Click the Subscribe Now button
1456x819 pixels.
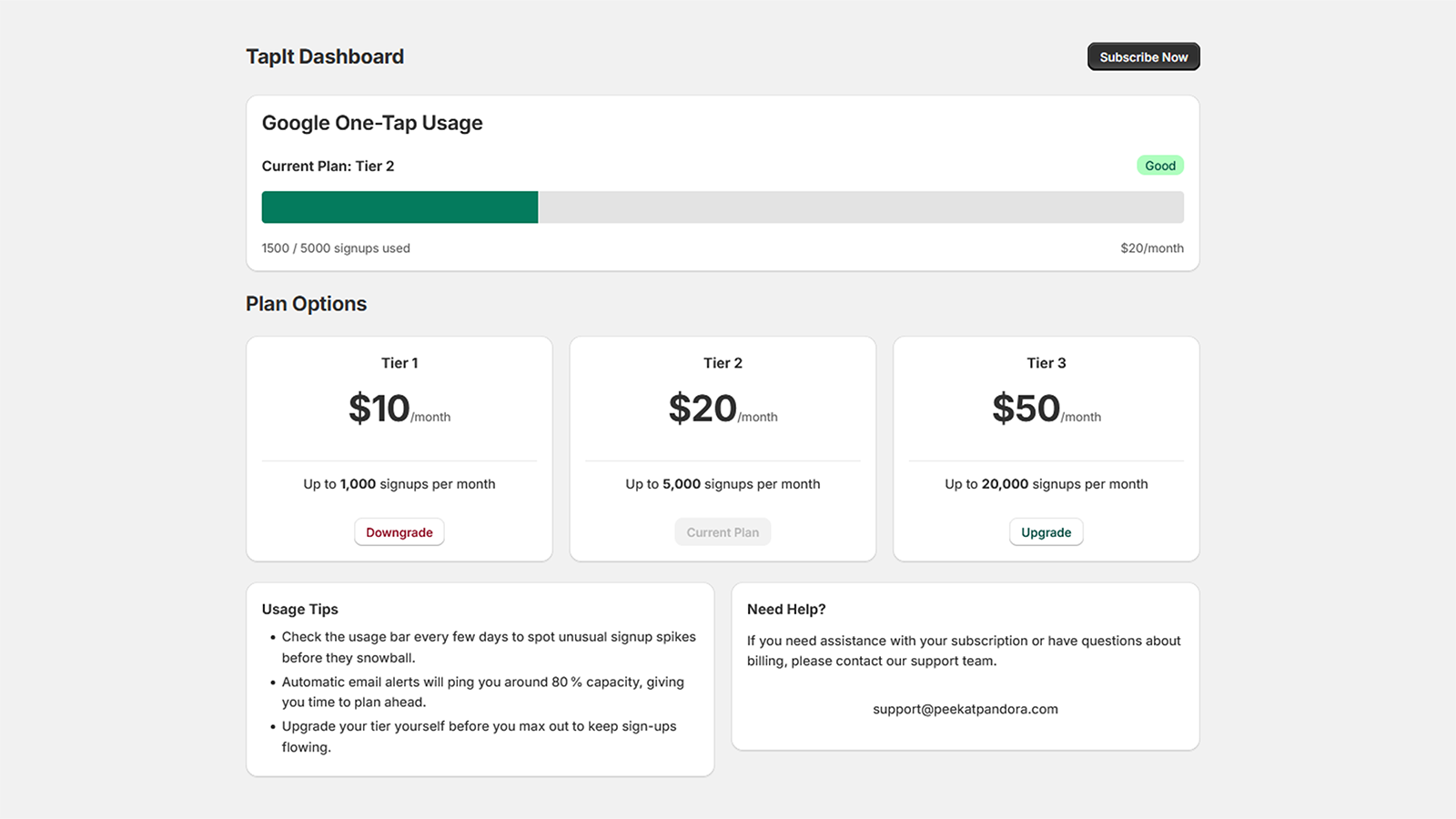tap(1143, 56)
